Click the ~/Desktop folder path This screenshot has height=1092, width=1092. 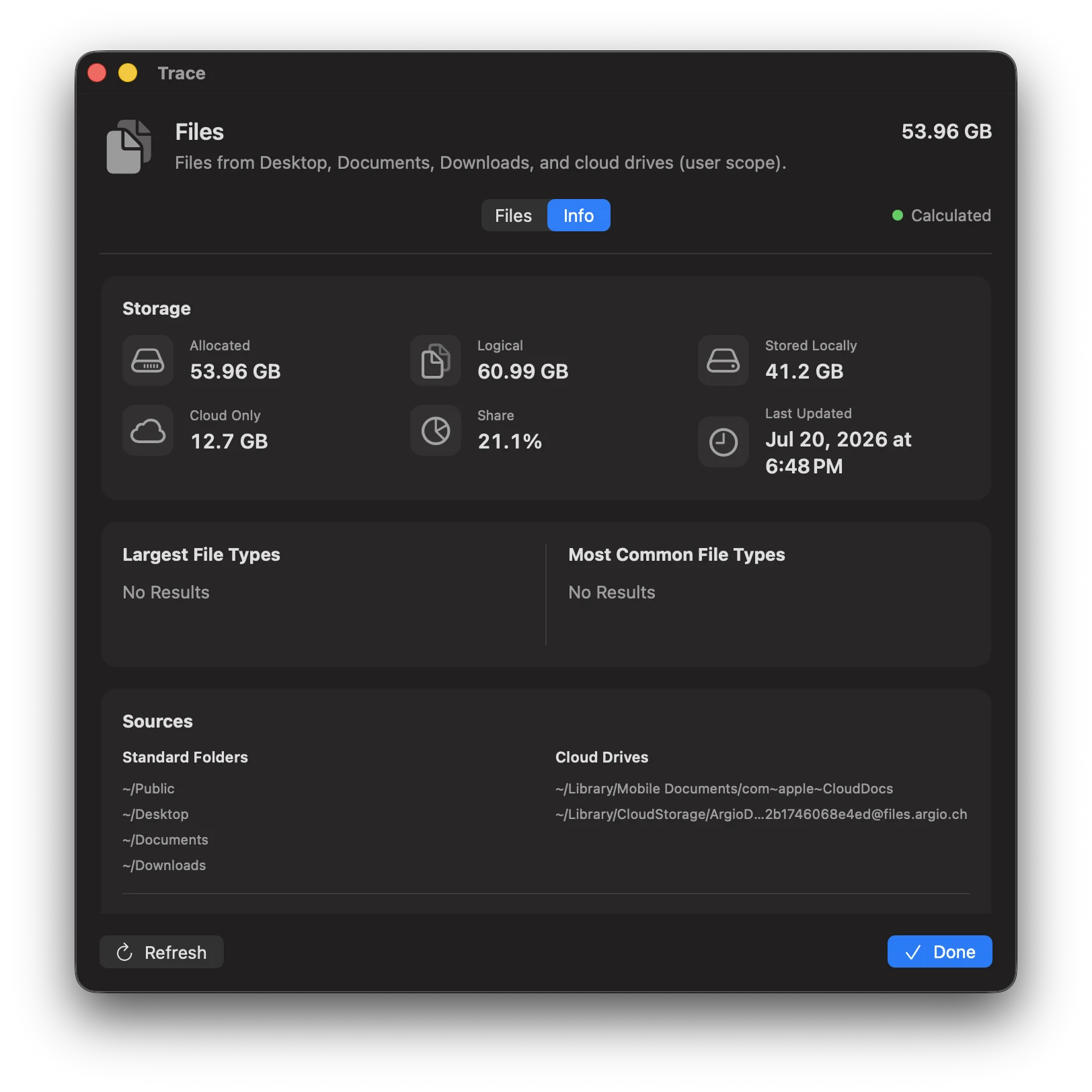155,814
